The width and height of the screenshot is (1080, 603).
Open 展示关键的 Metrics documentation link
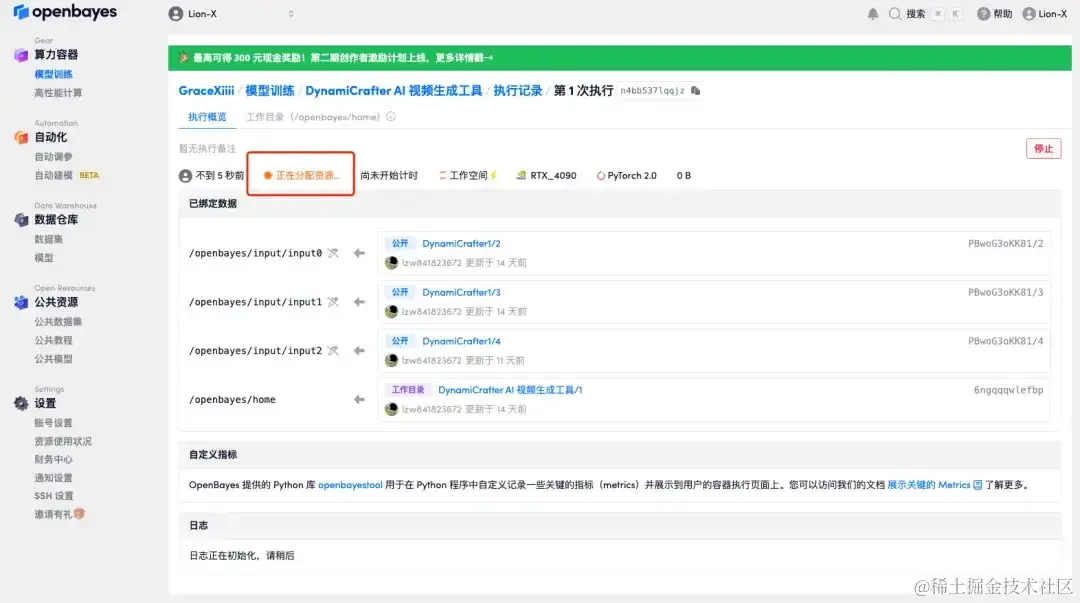click(x=934, y=485)
